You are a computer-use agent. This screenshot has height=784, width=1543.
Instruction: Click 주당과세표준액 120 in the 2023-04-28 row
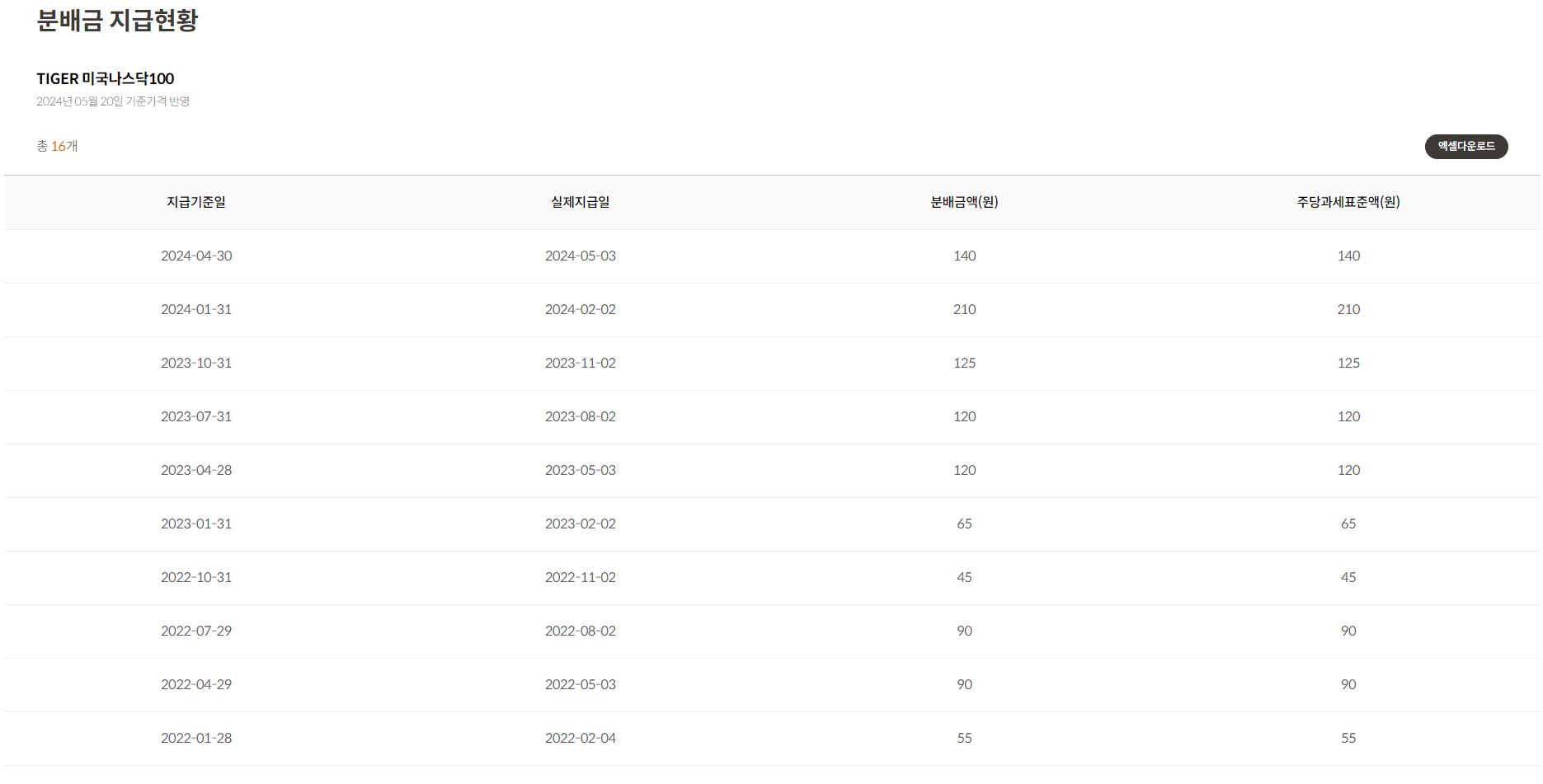[1348, 470]
